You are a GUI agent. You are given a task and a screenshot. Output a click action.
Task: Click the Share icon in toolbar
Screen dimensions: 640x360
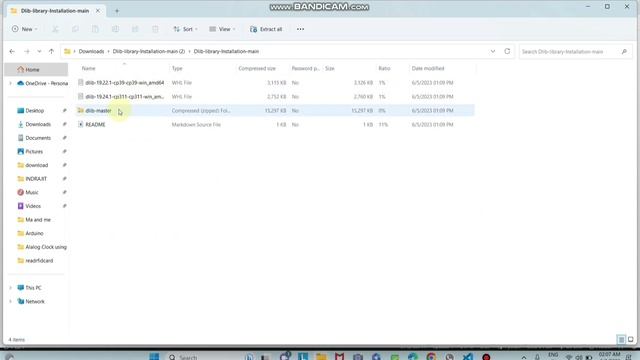click(x=135, y=29)
